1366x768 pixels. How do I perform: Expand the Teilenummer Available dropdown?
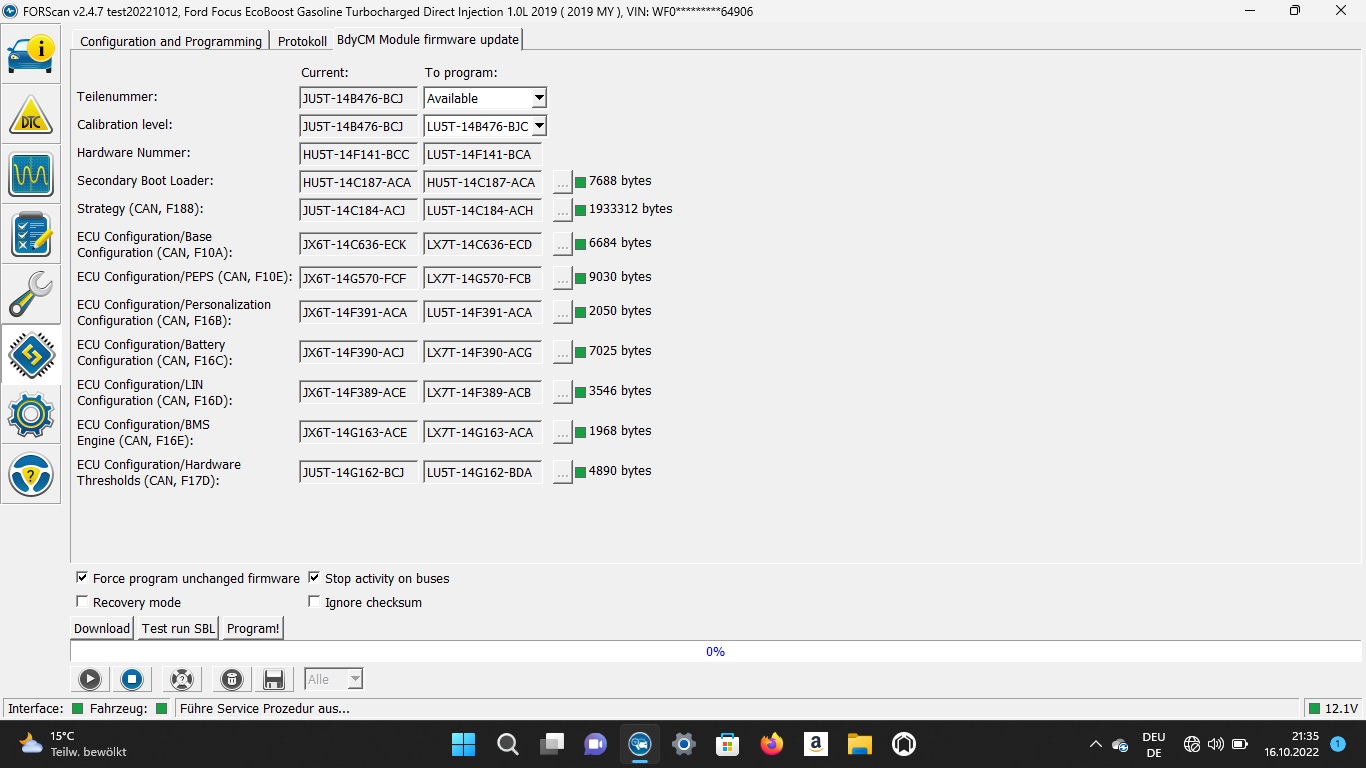538,98
